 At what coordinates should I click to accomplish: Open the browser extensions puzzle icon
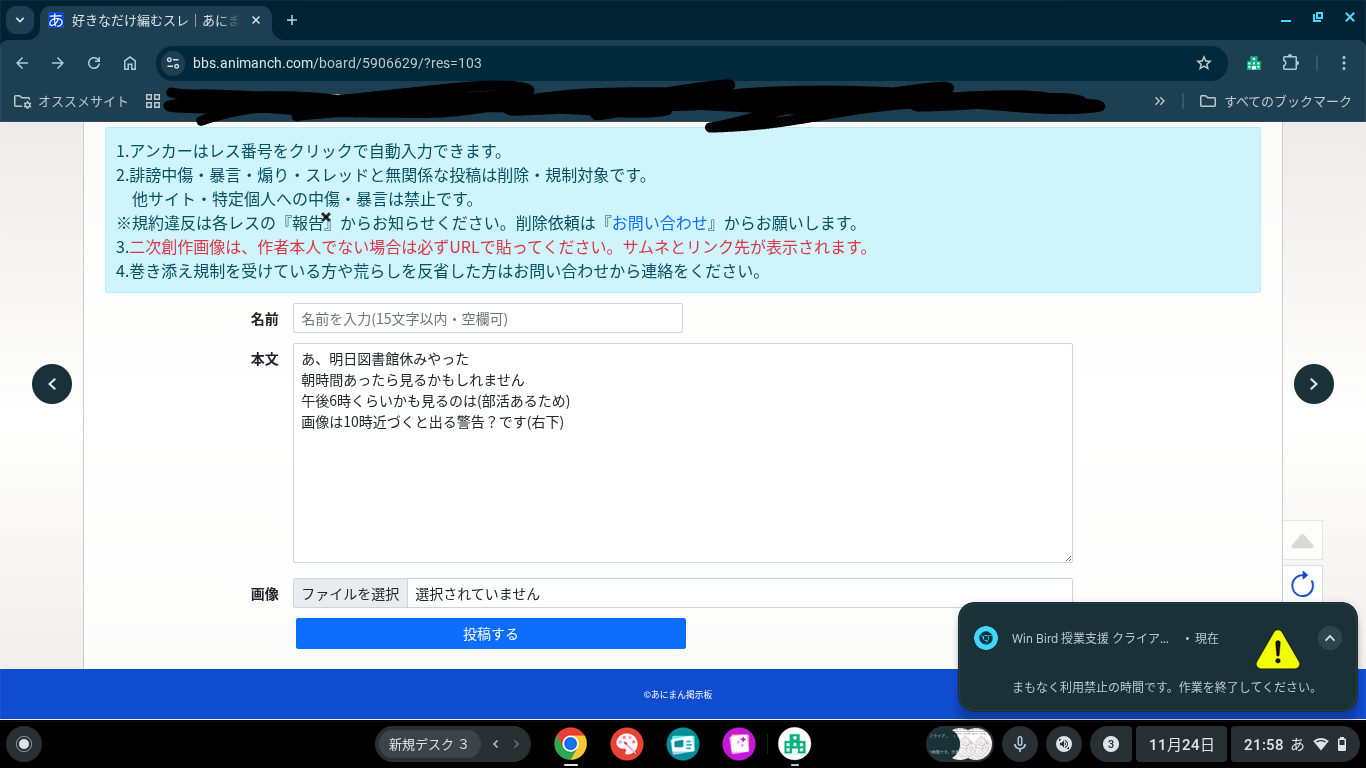(1290, 63)
